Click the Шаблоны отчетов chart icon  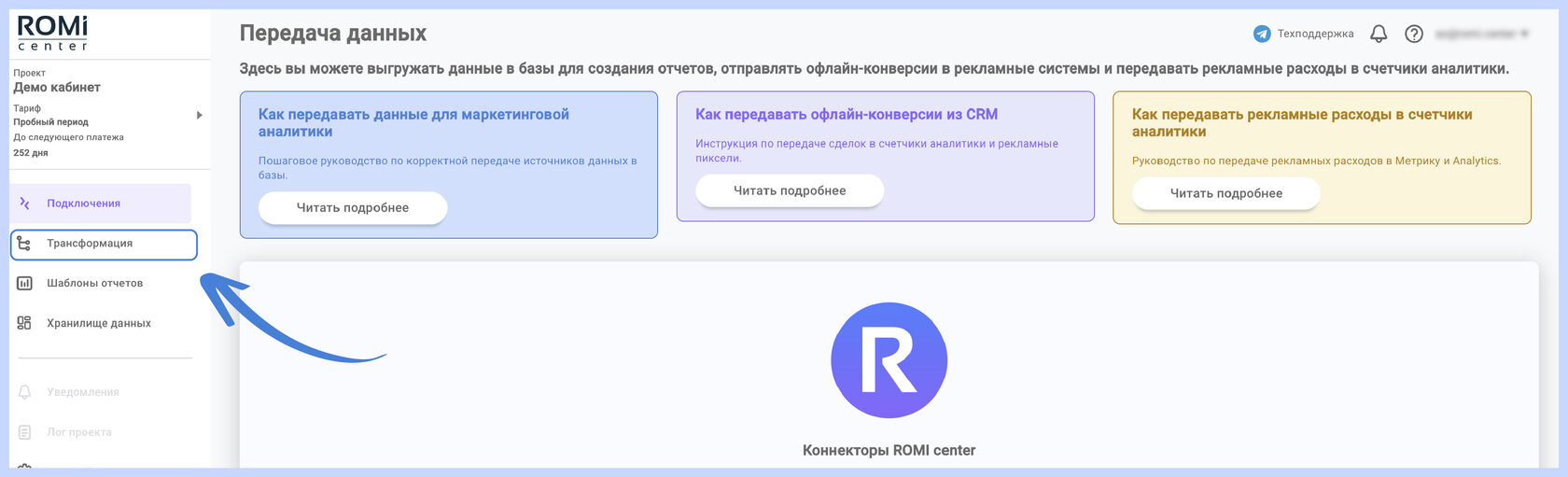[x=25, y=284]
